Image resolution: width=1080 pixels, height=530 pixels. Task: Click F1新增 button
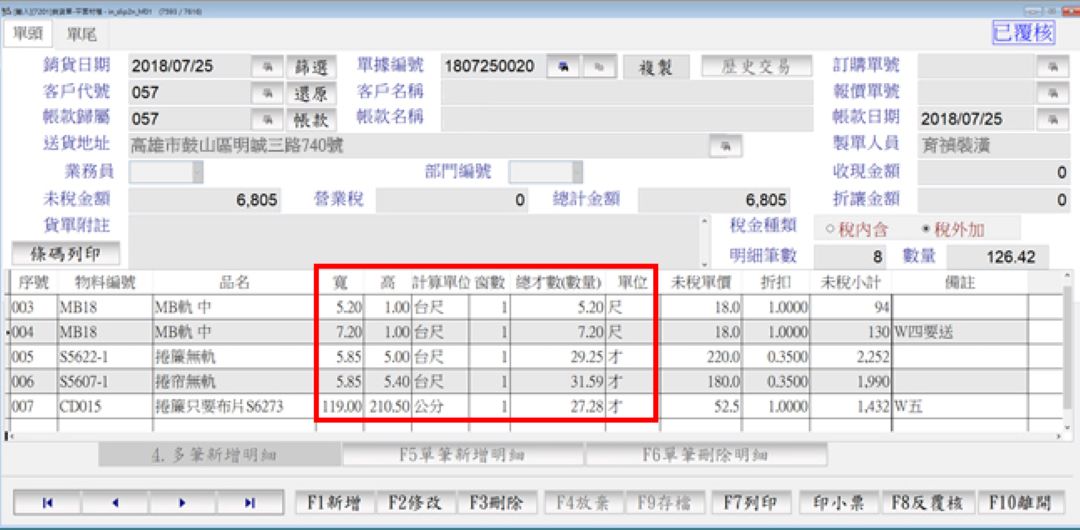[x=333, y=503]
